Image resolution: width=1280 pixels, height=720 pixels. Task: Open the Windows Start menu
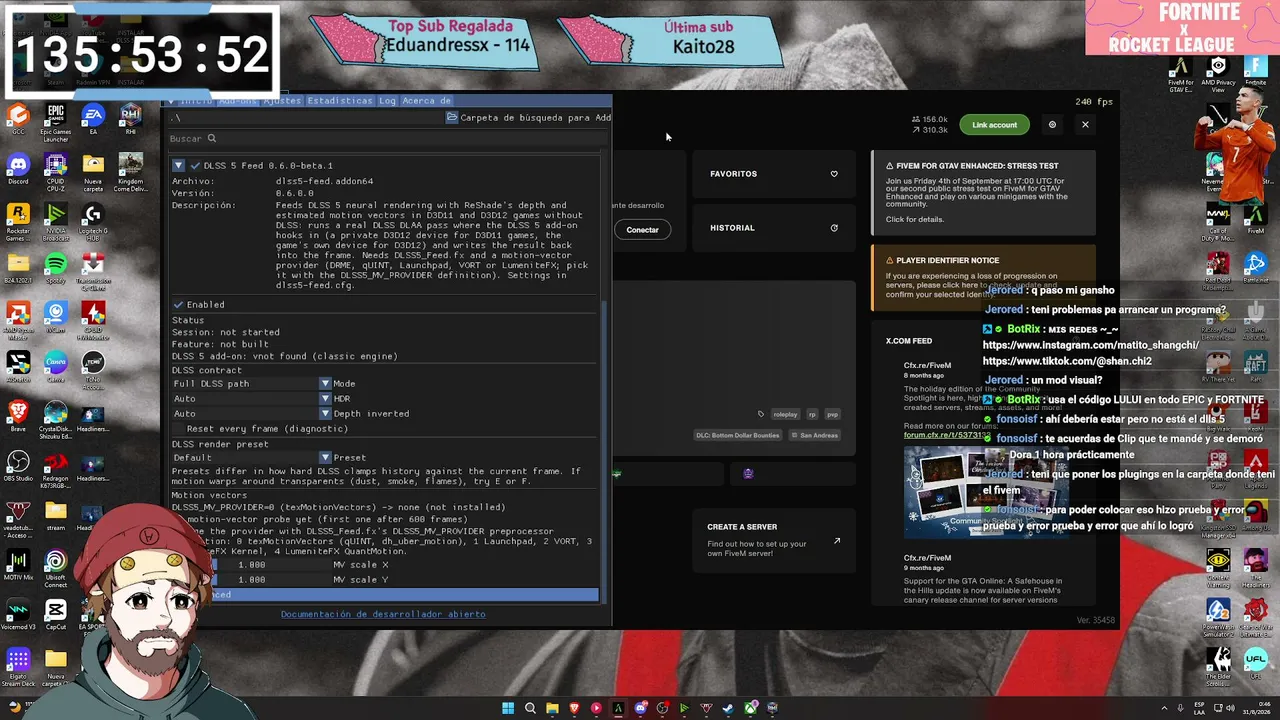[508, 708]
